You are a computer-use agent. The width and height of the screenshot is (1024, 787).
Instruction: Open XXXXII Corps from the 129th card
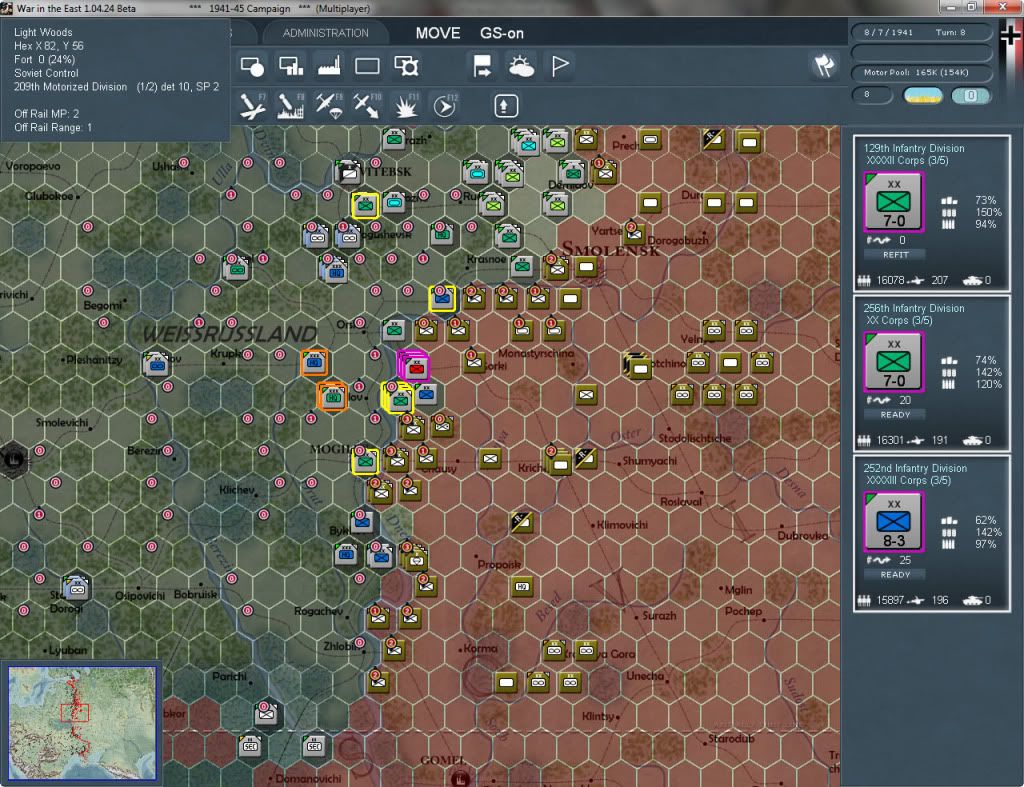[x=907, y=161]
